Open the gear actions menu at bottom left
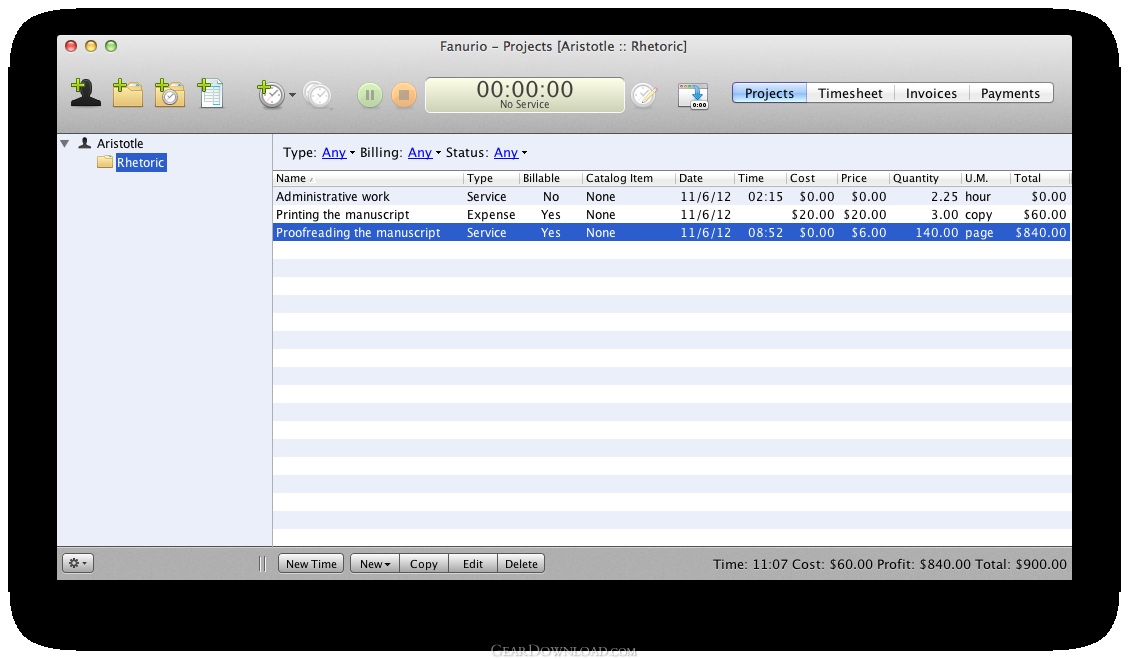This screenshot has height=659, width=1129. pos(78,563)
